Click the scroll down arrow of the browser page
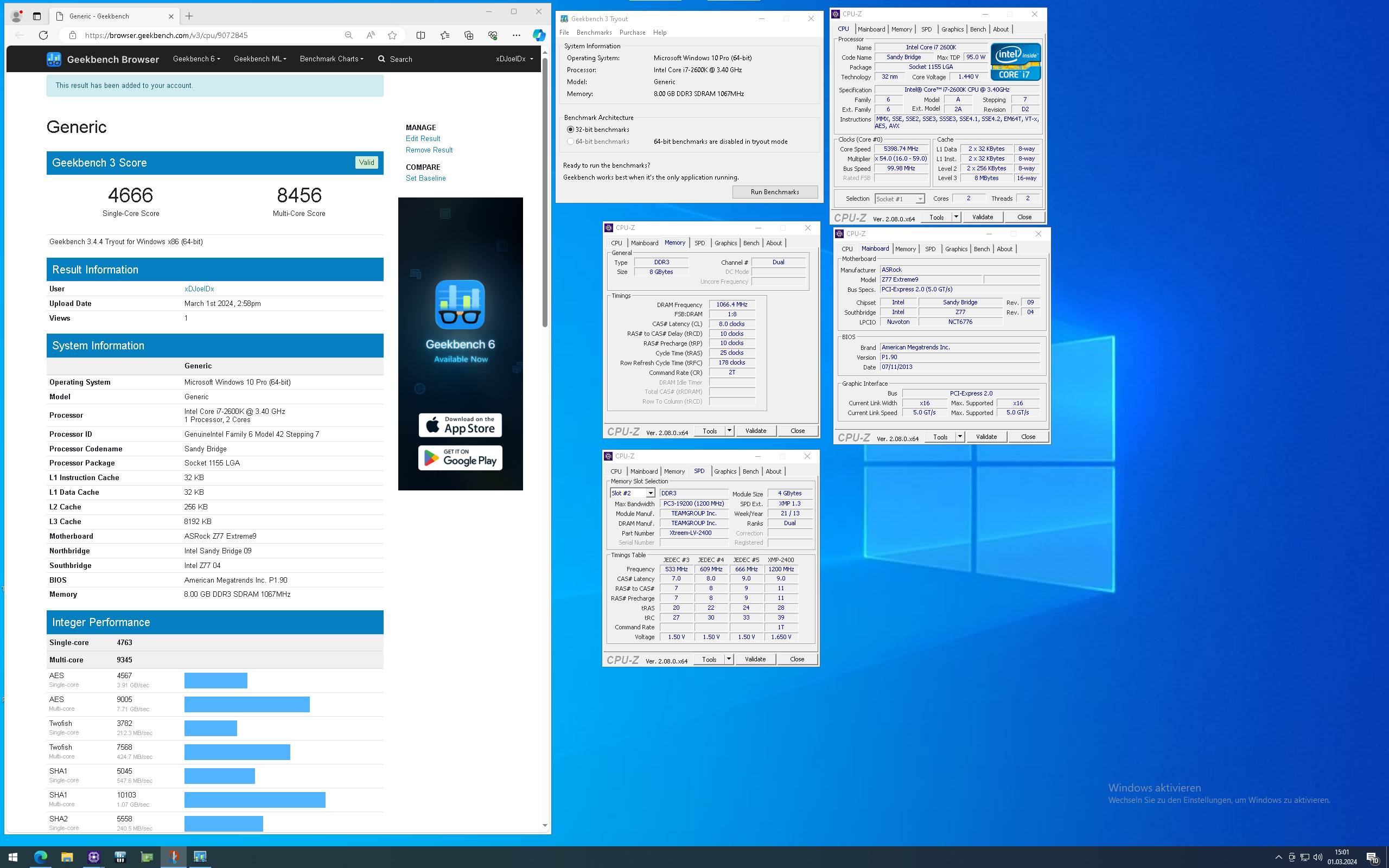 [x=545, y=826]
